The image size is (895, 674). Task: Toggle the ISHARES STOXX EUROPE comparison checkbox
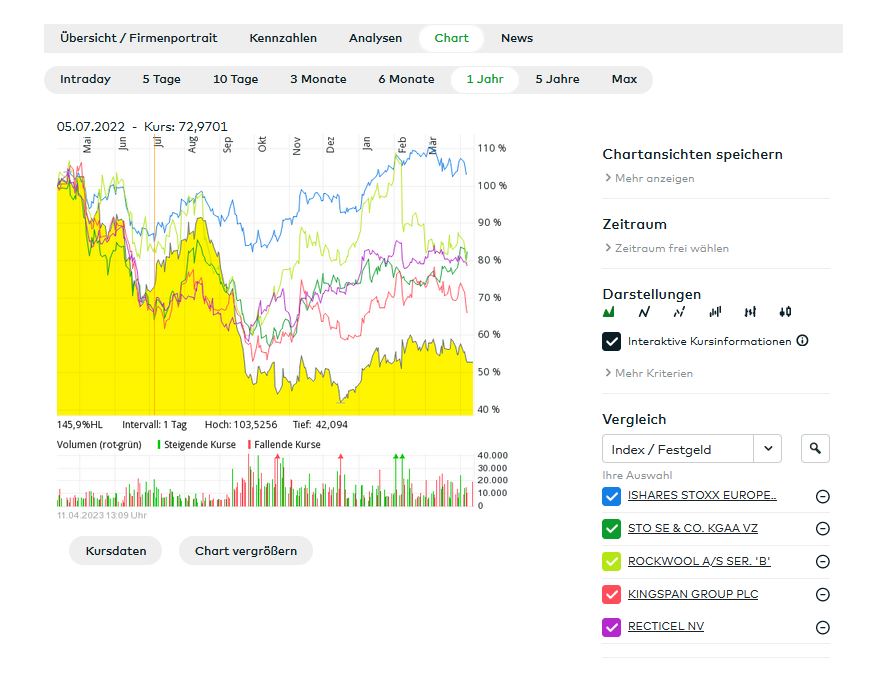(x=612, y=497)
